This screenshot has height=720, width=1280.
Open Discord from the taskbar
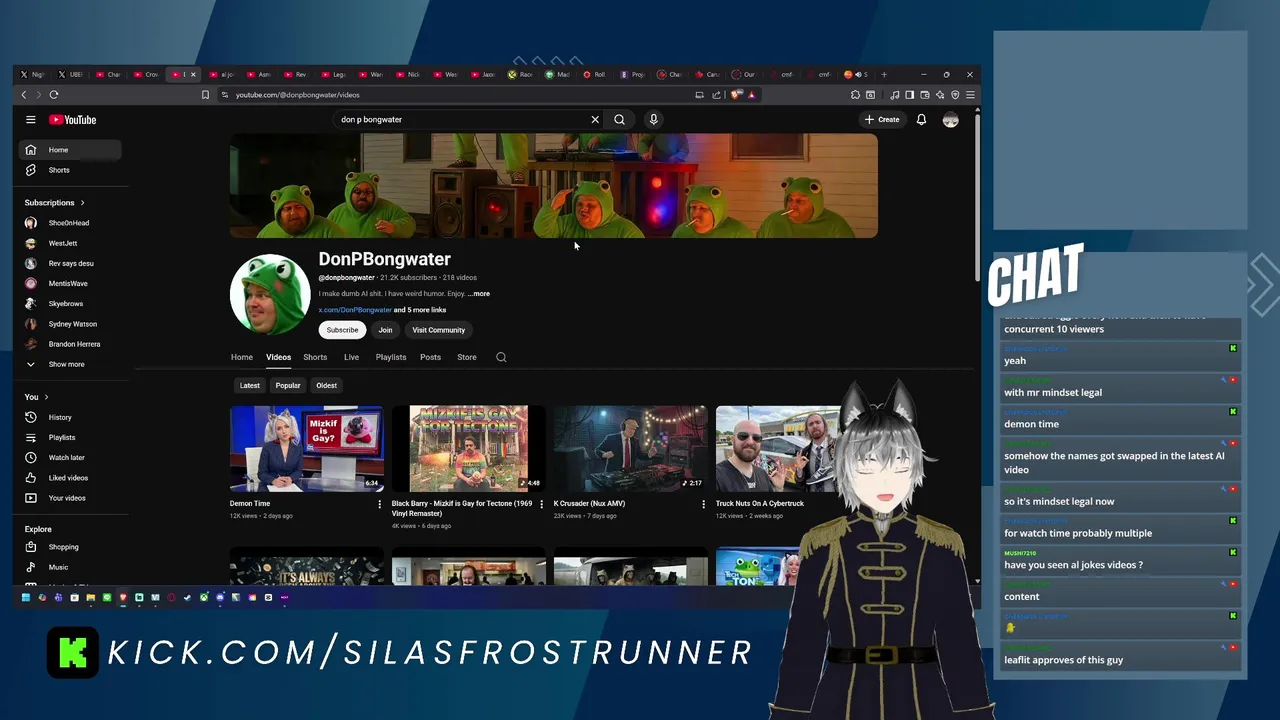[220, 598]
